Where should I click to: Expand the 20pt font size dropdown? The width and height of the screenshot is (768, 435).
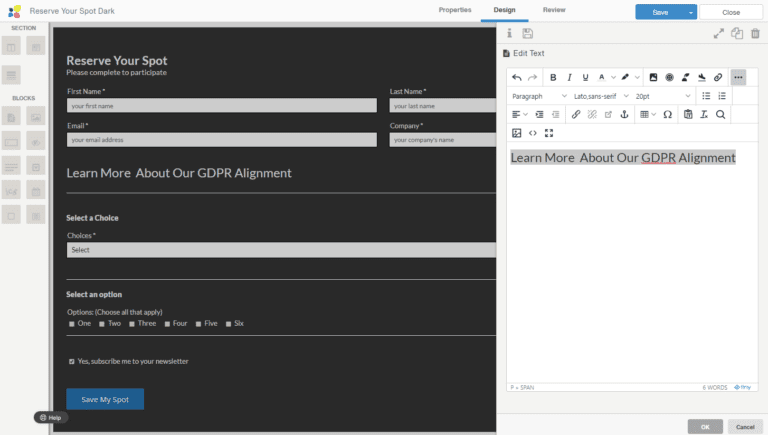pyautogui.click(x=662, y=96)
